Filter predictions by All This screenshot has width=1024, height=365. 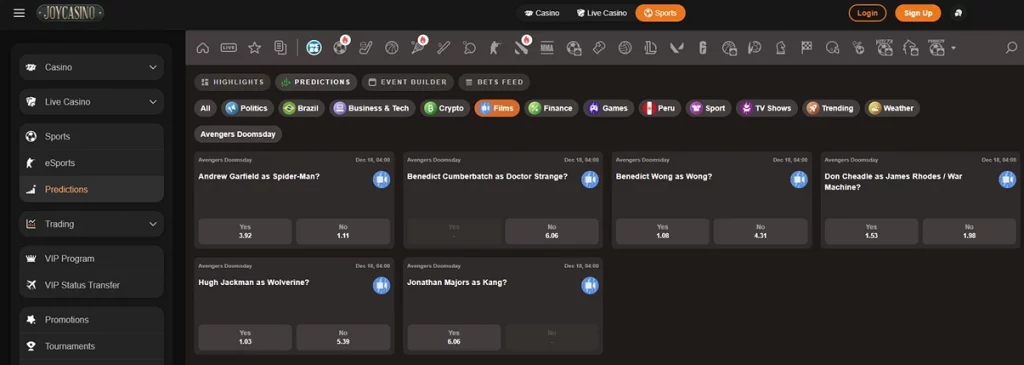point(206,108)
